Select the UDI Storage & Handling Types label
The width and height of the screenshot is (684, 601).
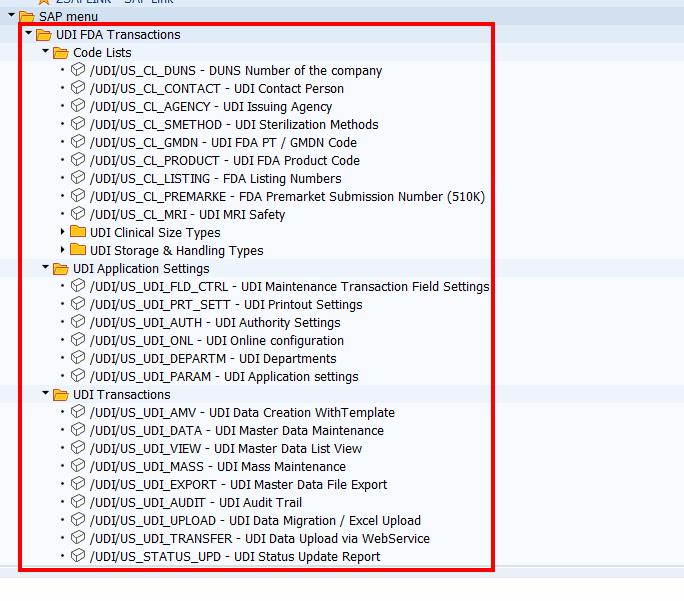(x=177, y=250)
